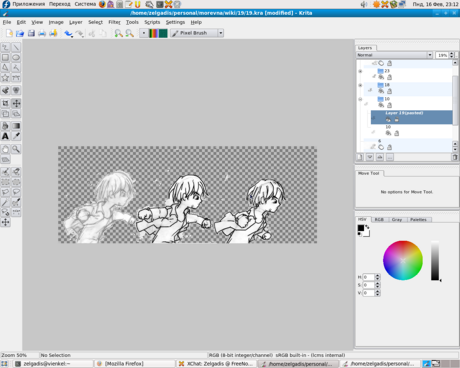Click the Save document icon

point(31,33)
